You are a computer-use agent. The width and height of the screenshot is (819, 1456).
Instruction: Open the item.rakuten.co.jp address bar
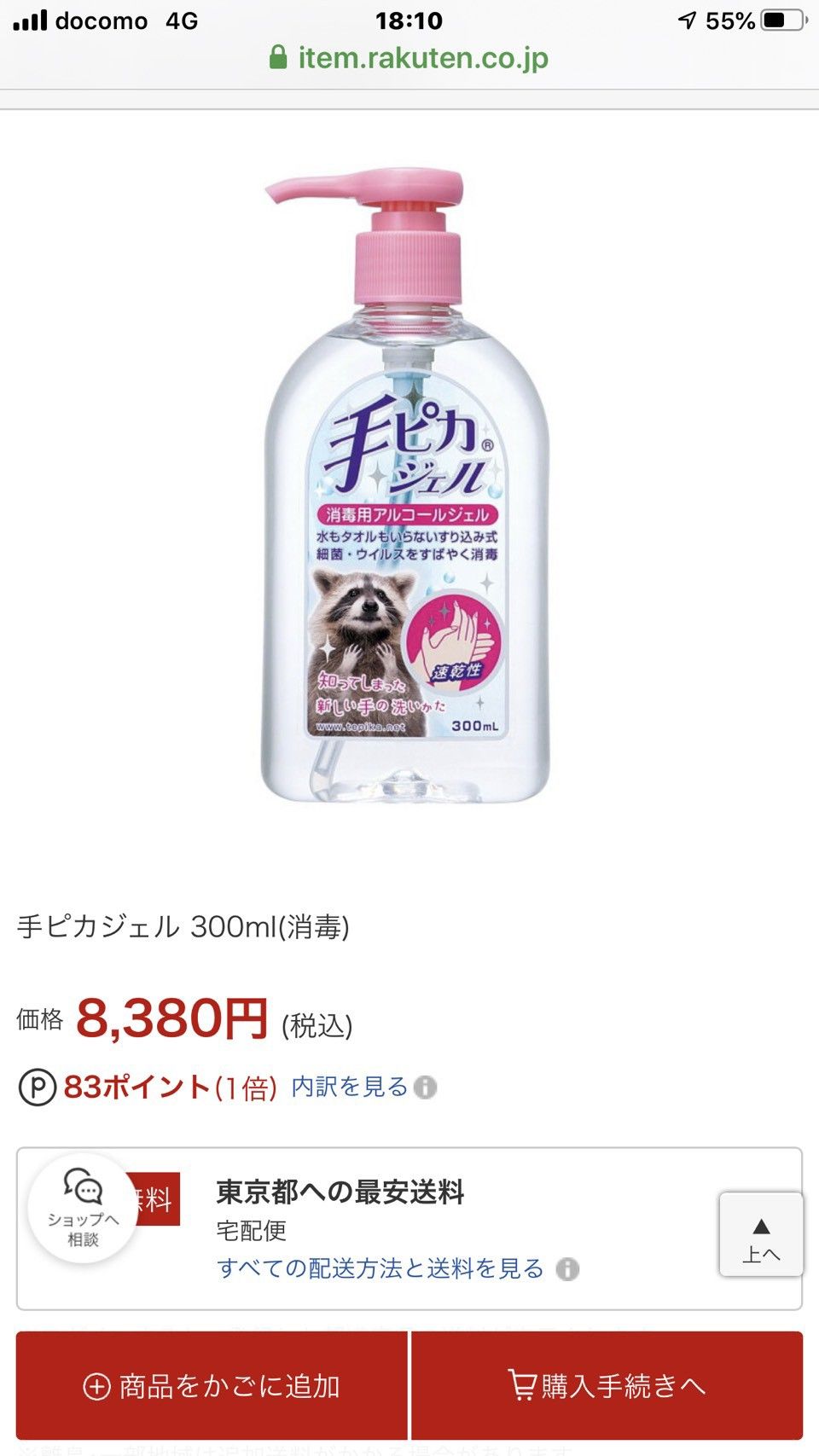[409, 57]
